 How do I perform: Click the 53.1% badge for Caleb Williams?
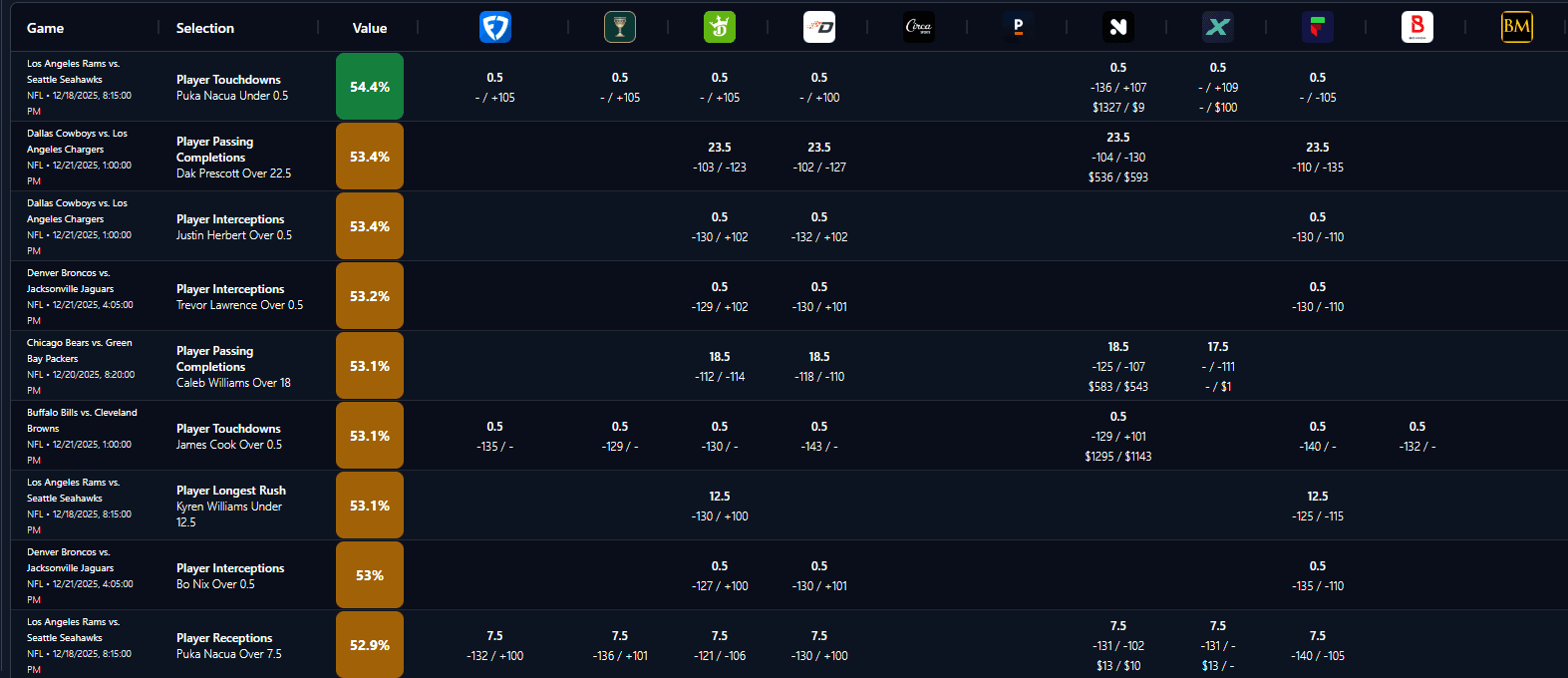(x=370, y=366)
